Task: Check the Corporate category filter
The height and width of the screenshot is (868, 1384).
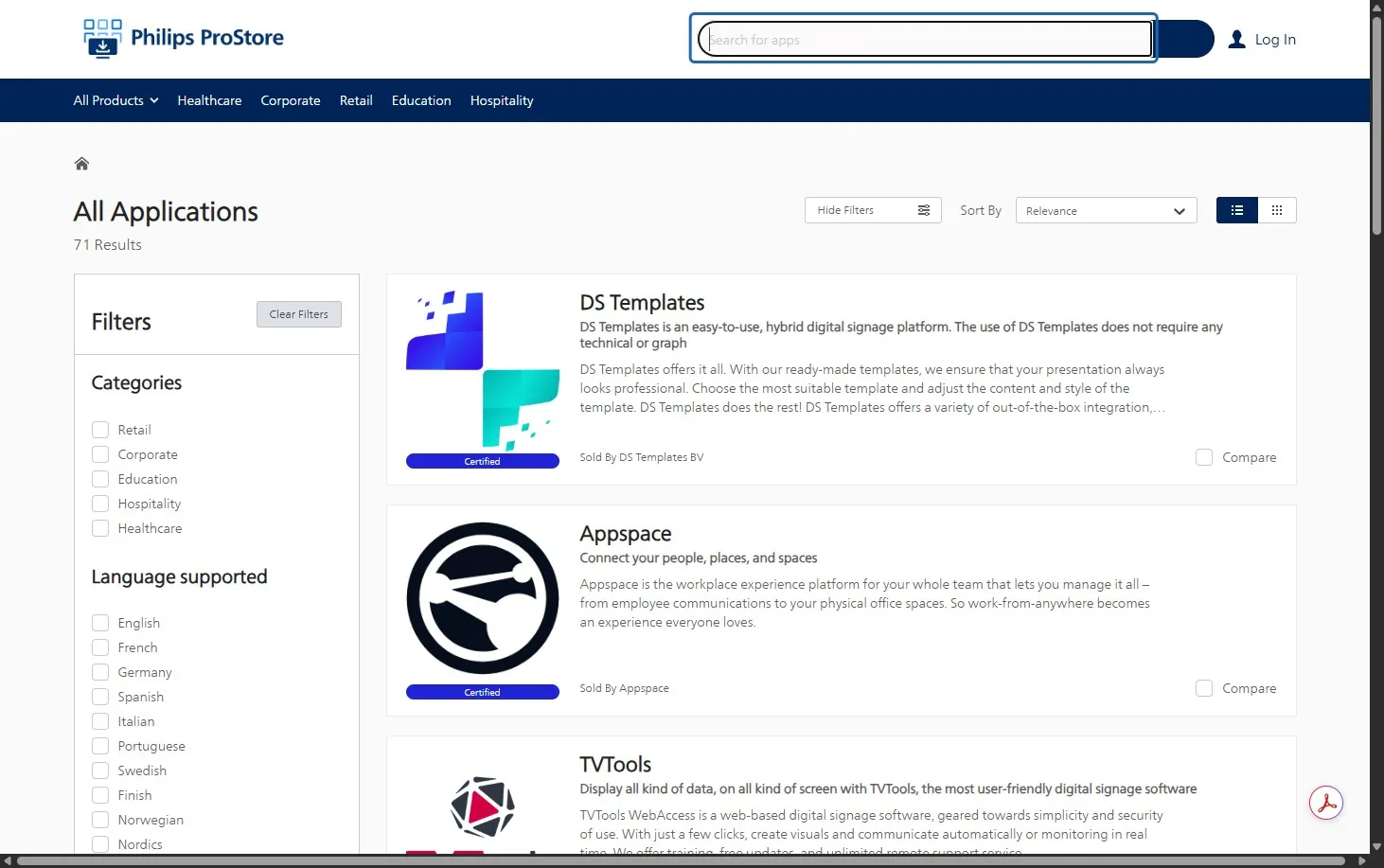Action: [100, 454]
